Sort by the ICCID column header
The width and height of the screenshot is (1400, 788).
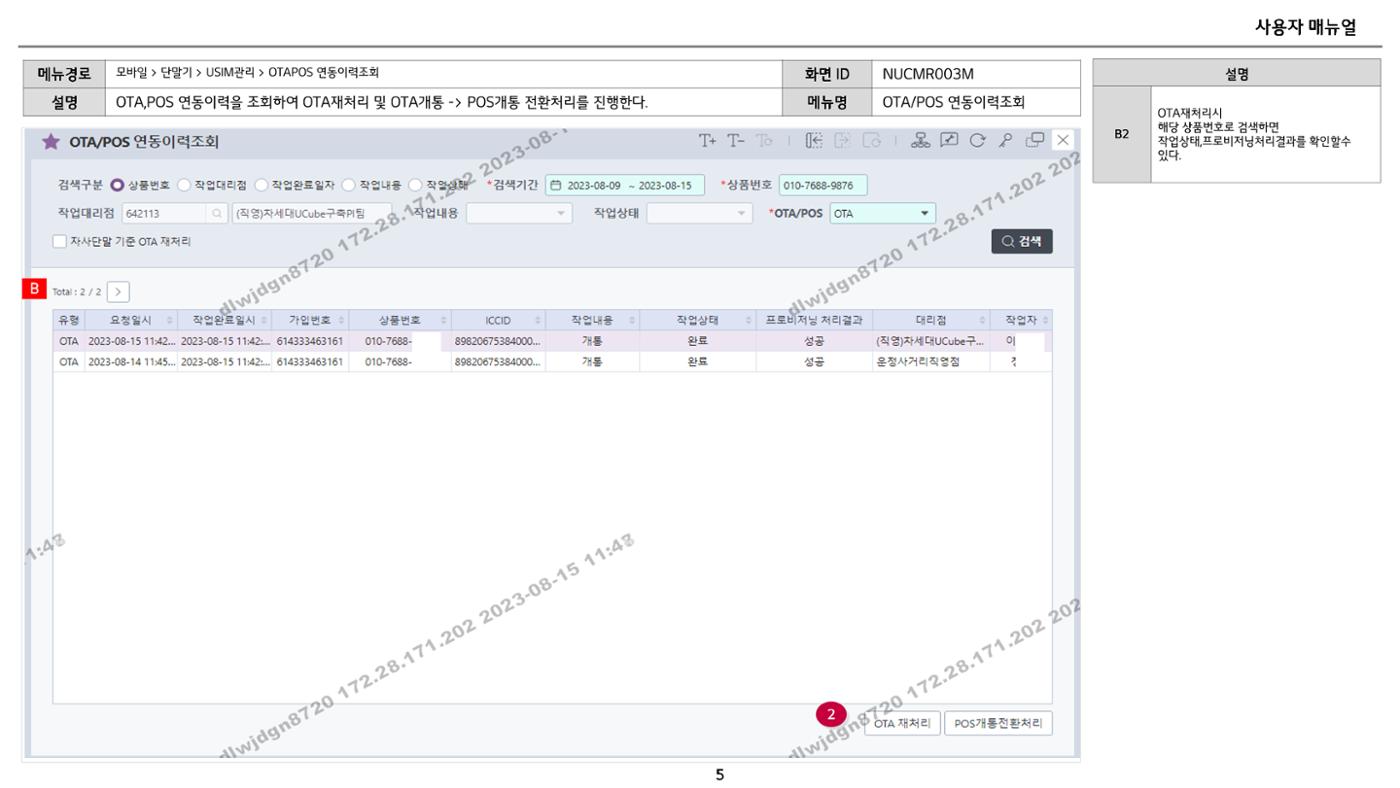tap(498, 319)
